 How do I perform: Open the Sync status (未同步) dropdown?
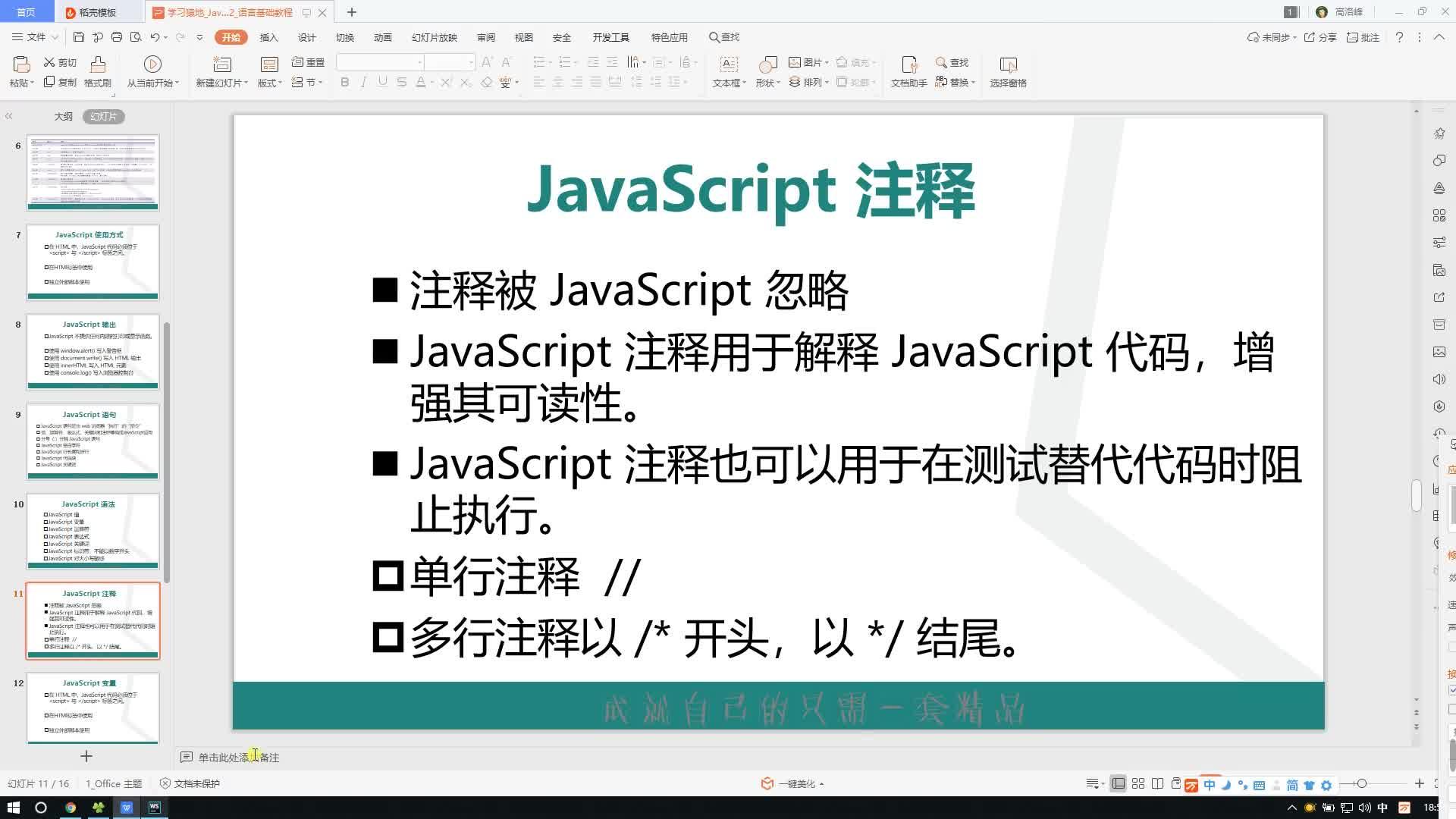pyautogui.click(x=1272, y=37)
